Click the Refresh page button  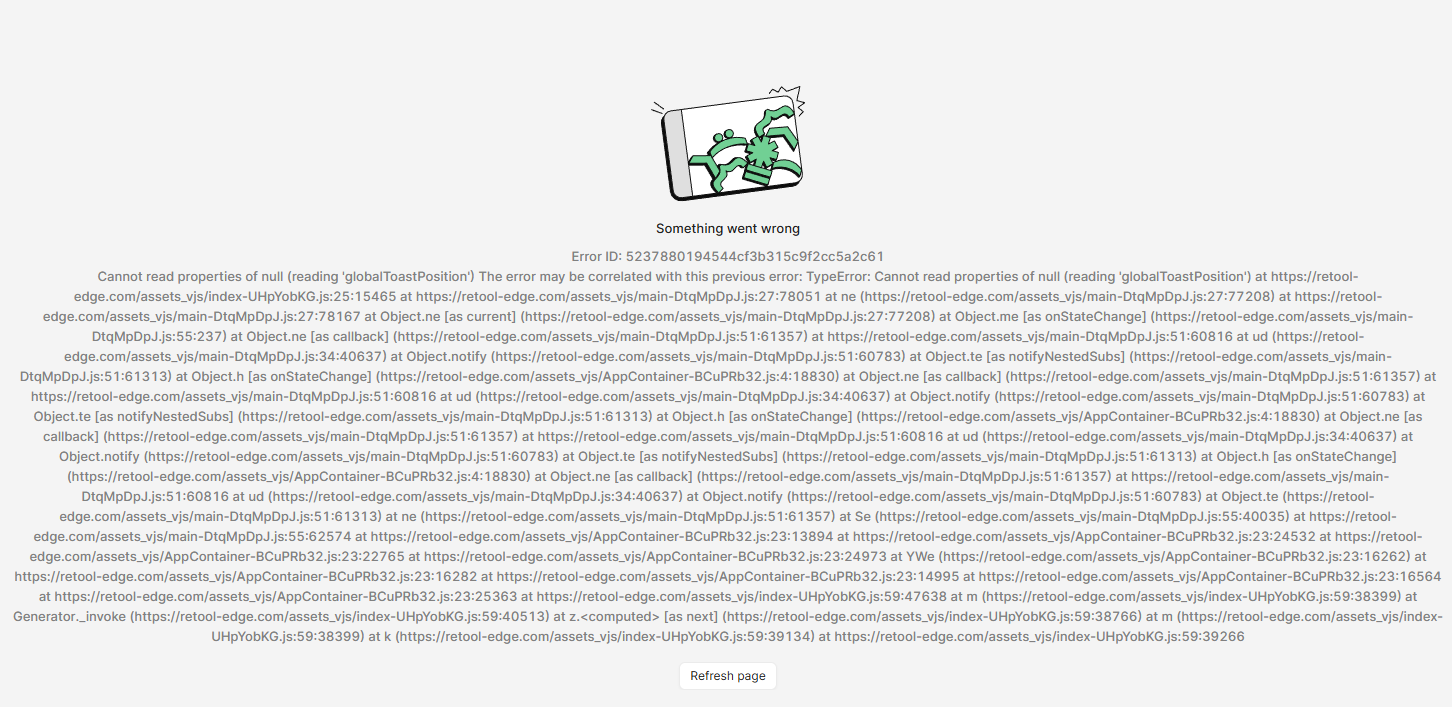click(728, 676)
